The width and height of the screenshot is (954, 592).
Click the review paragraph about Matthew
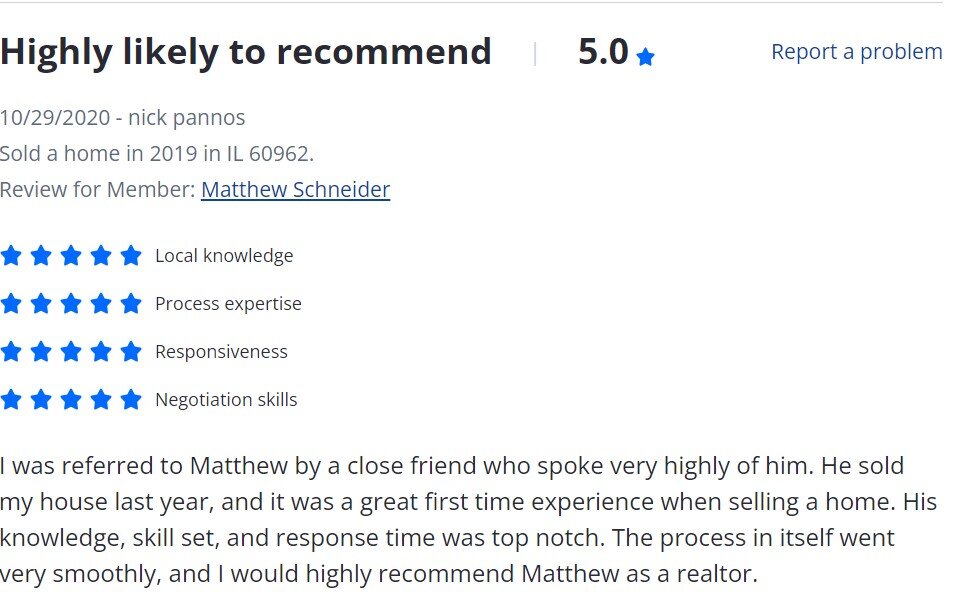(468, 520)
